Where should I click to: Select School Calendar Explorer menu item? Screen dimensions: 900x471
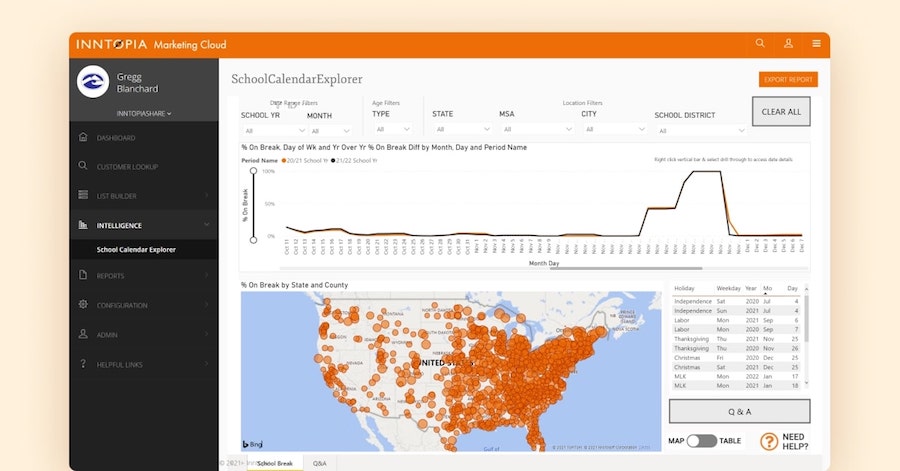click(x=136, y=249)
